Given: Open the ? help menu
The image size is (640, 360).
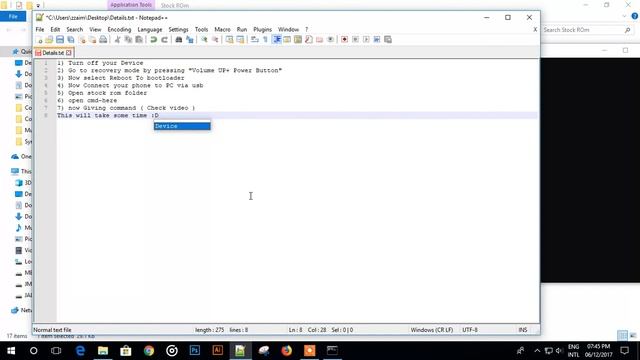Looking at the screenshot, I should coord(307,29).
